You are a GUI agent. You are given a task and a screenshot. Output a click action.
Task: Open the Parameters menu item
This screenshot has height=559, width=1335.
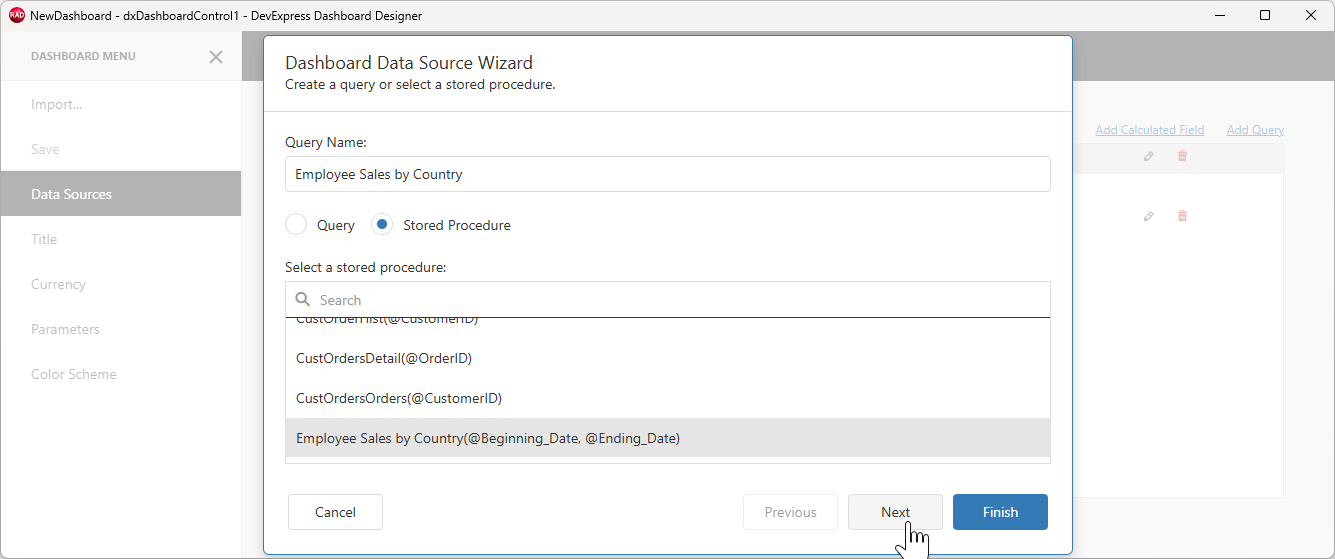(x=120, y=329)
